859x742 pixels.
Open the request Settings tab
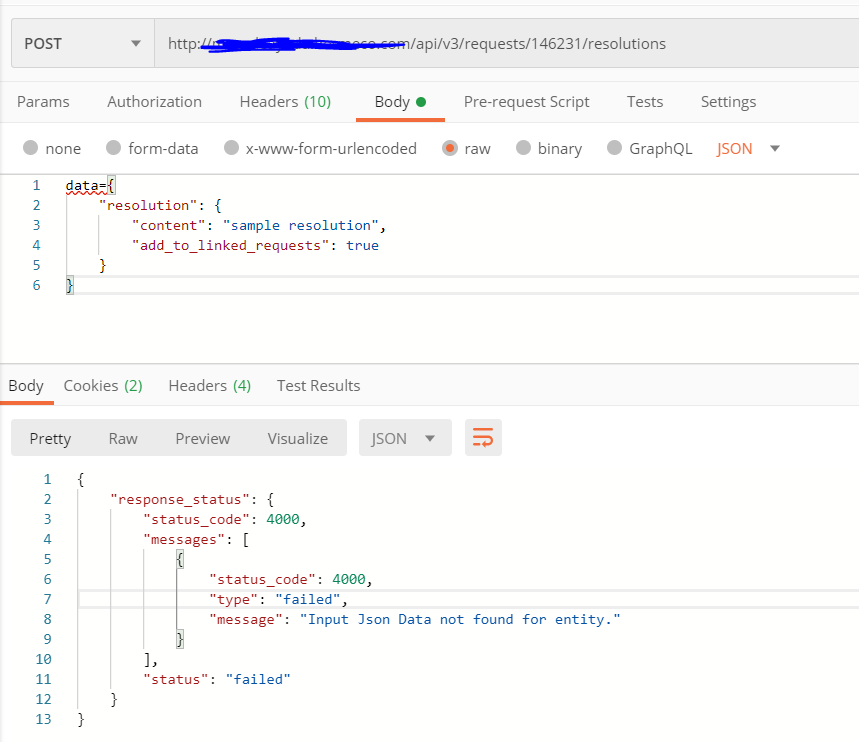[x=728, y=102]
